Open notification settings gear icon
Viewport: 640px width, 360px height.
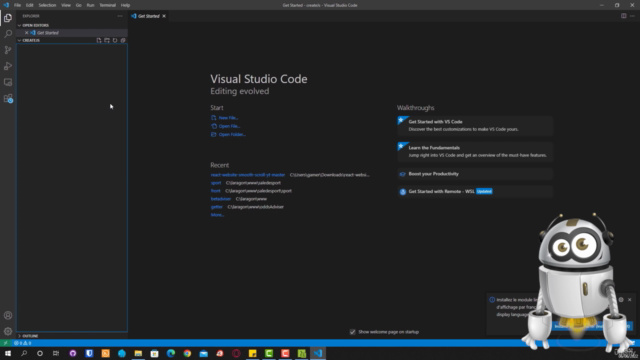tap(621, 300)
